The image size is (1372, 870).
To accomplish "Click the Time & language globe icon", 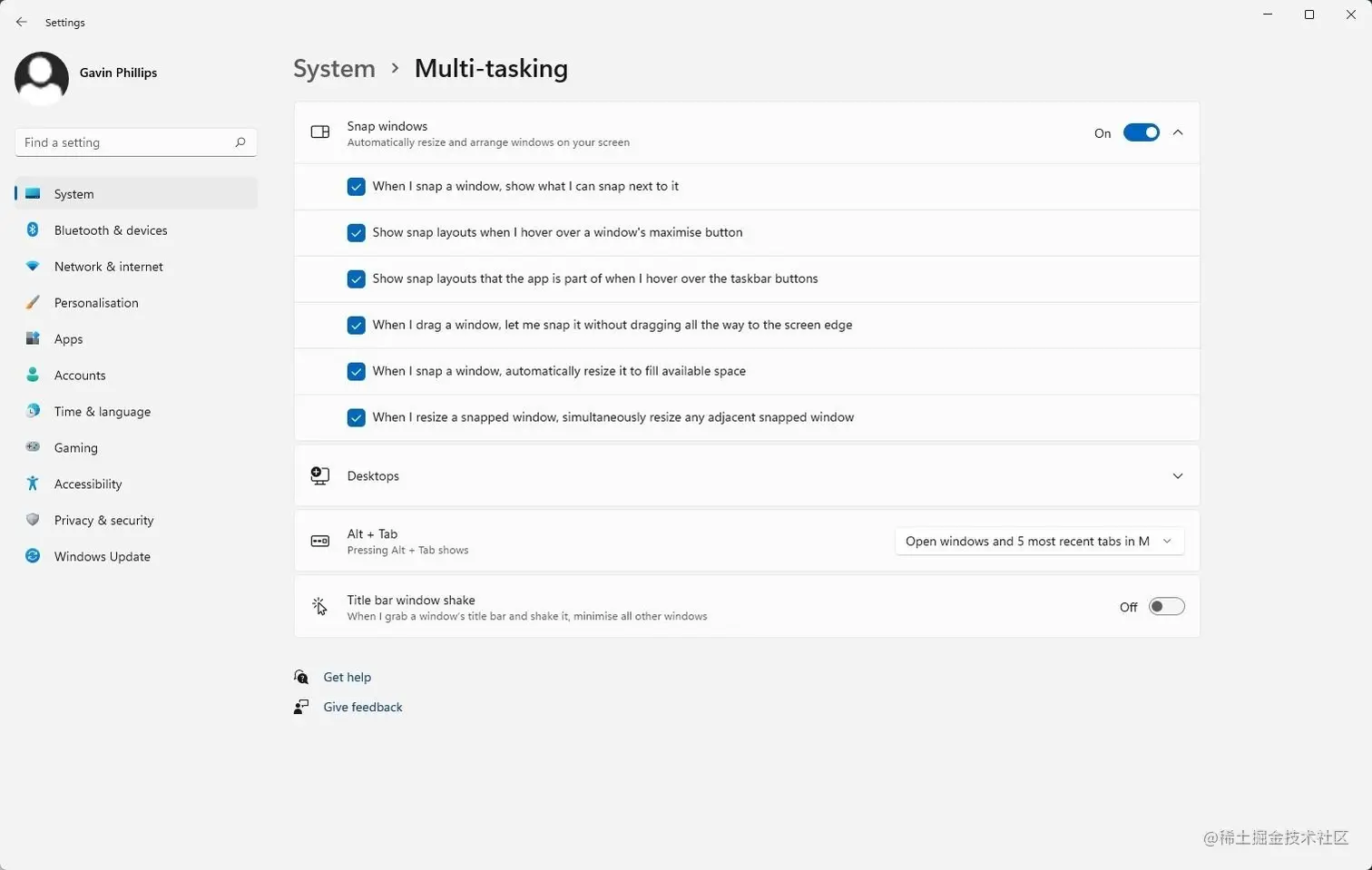I will coord(33,411).
